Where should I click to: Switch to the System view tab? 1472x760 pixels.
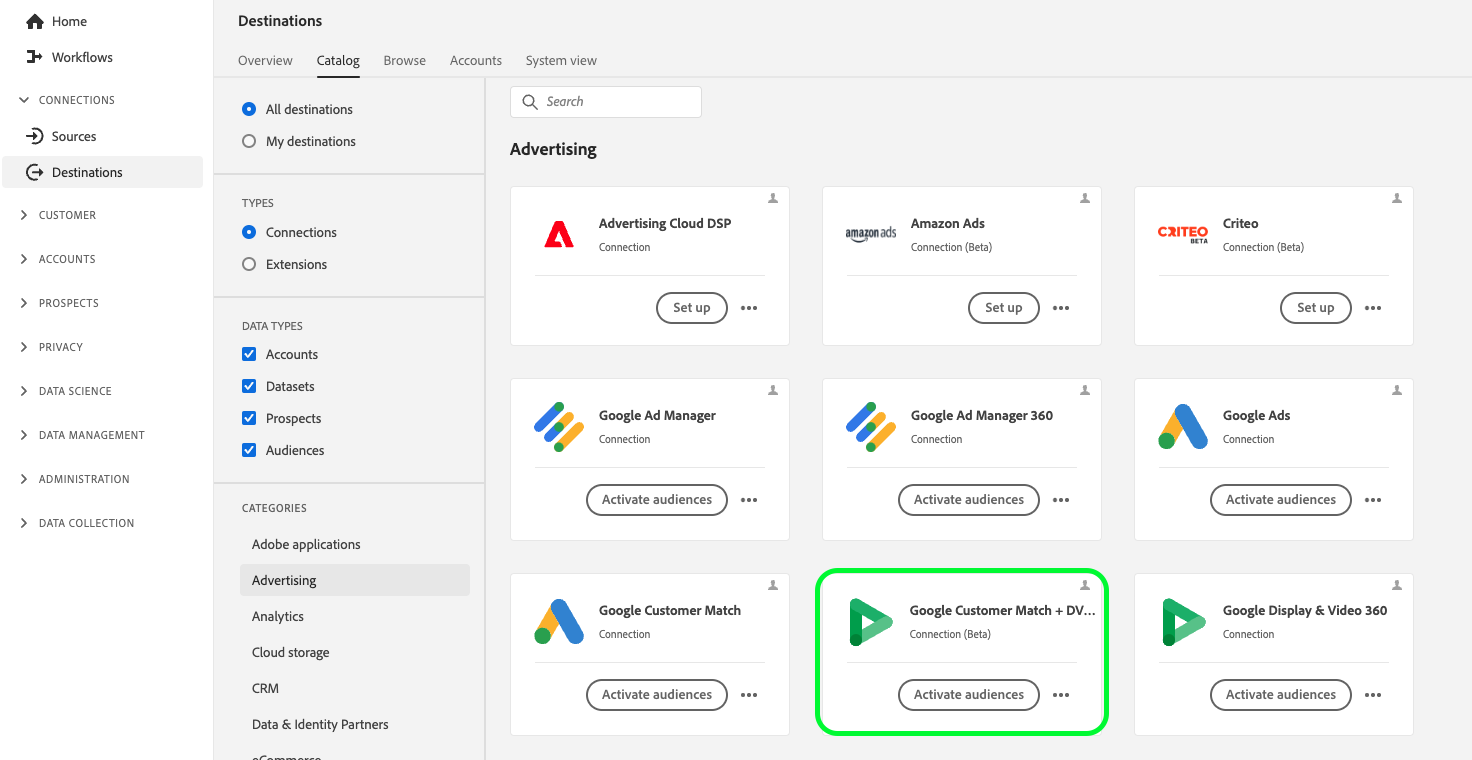(x=561, y=60)
